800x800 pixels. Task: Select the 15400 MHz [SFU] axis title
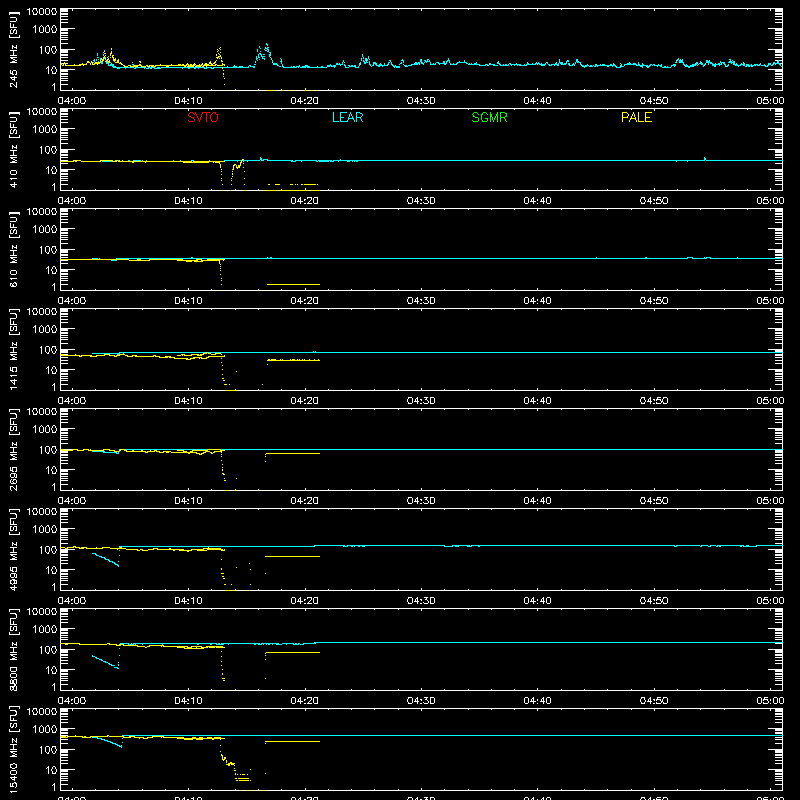(x=14, y=749)
